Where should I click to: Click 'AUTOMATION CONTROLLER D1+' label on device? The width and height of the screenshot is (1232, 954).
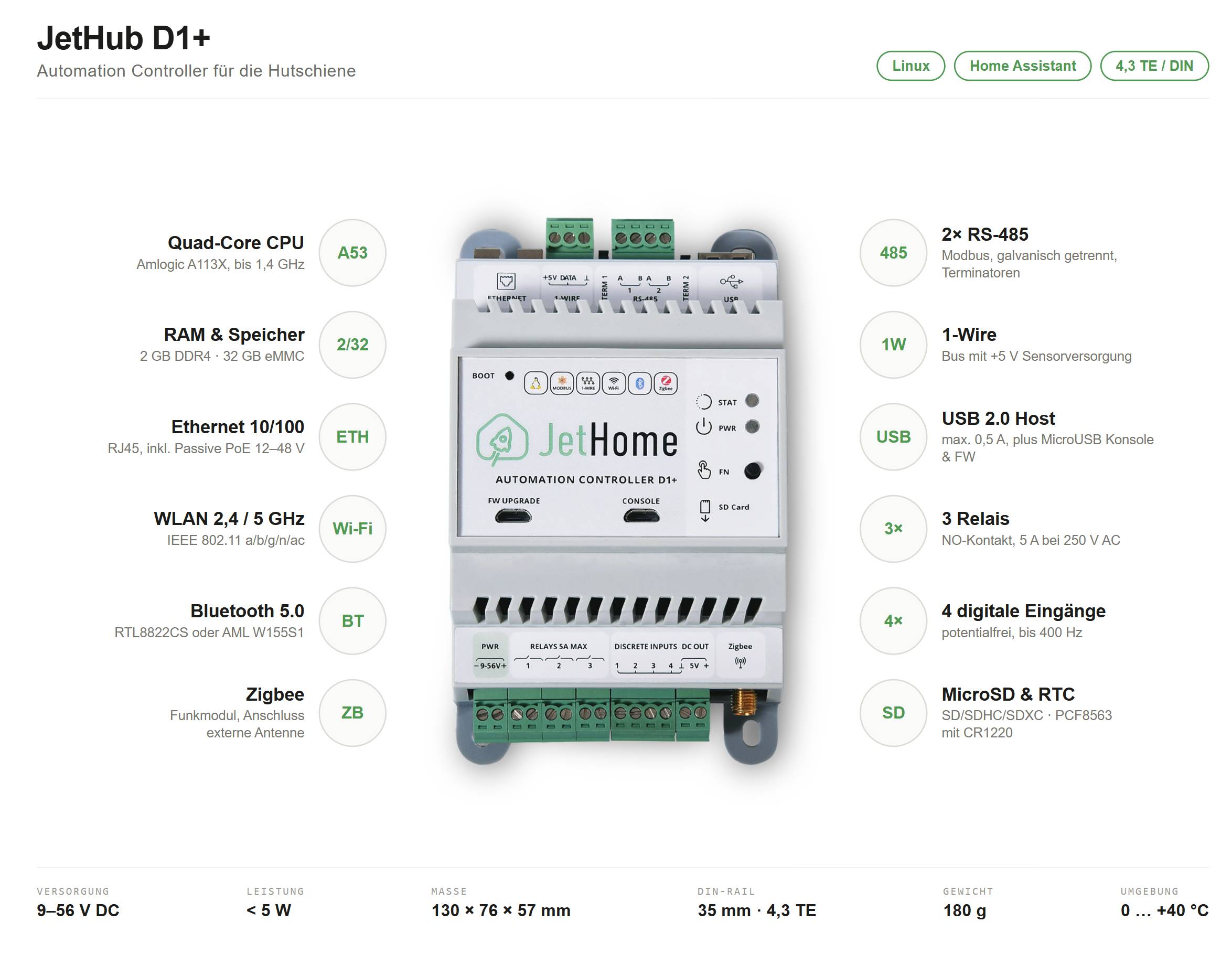586,479
